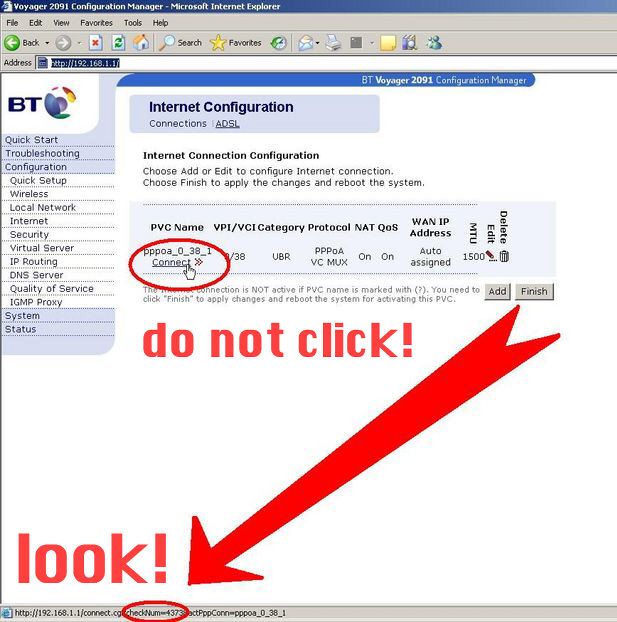Viewport: 617px width, 622px height.
Task: Open Quick Setup sidebar item
Action: 38,180
